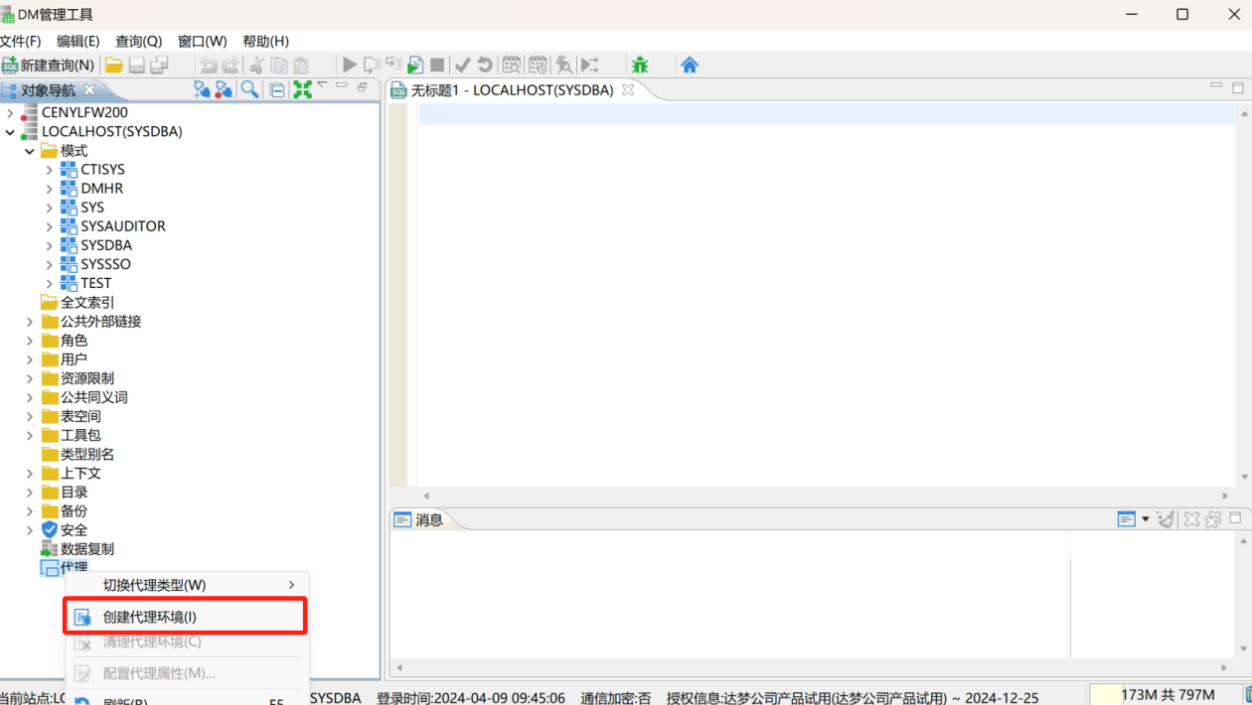
Task: Select 创建代理环境(I) from context menu
Action: click(150, 617)
